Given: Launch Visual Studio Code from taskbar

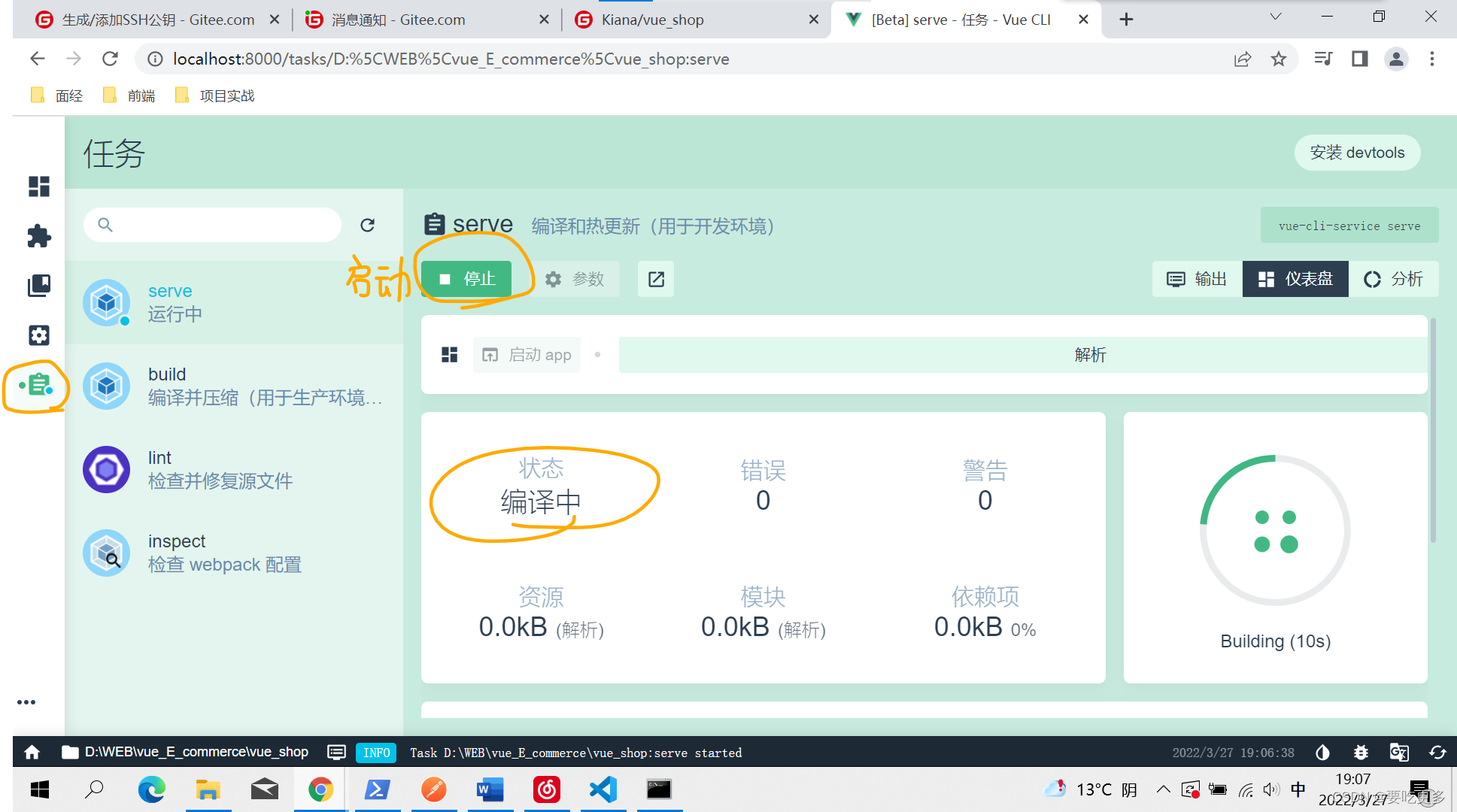Looking at the screenshot, I should [x=603, y=789].
